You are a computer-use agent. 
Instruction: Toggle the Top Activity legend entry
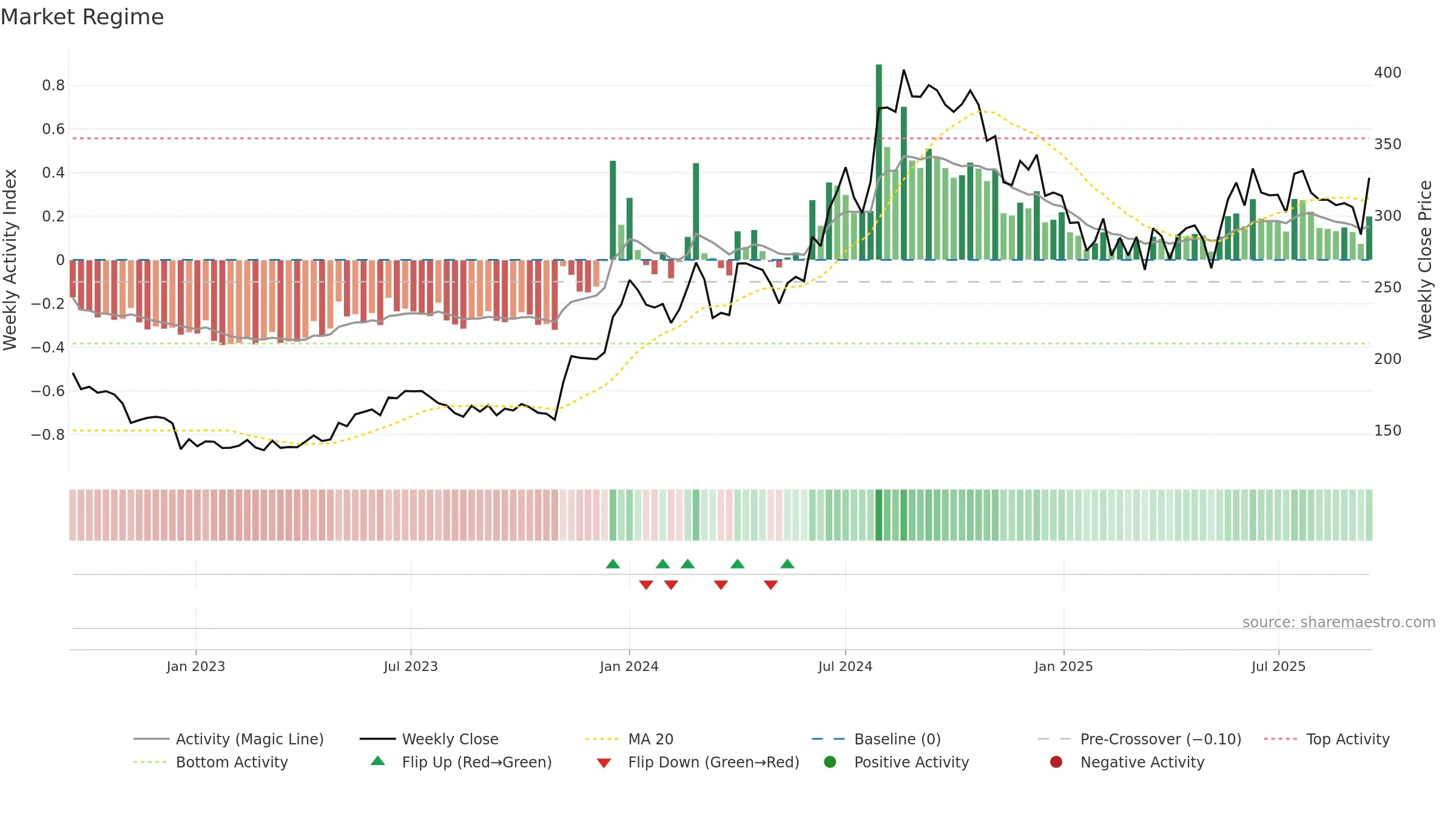(1327, 739)
